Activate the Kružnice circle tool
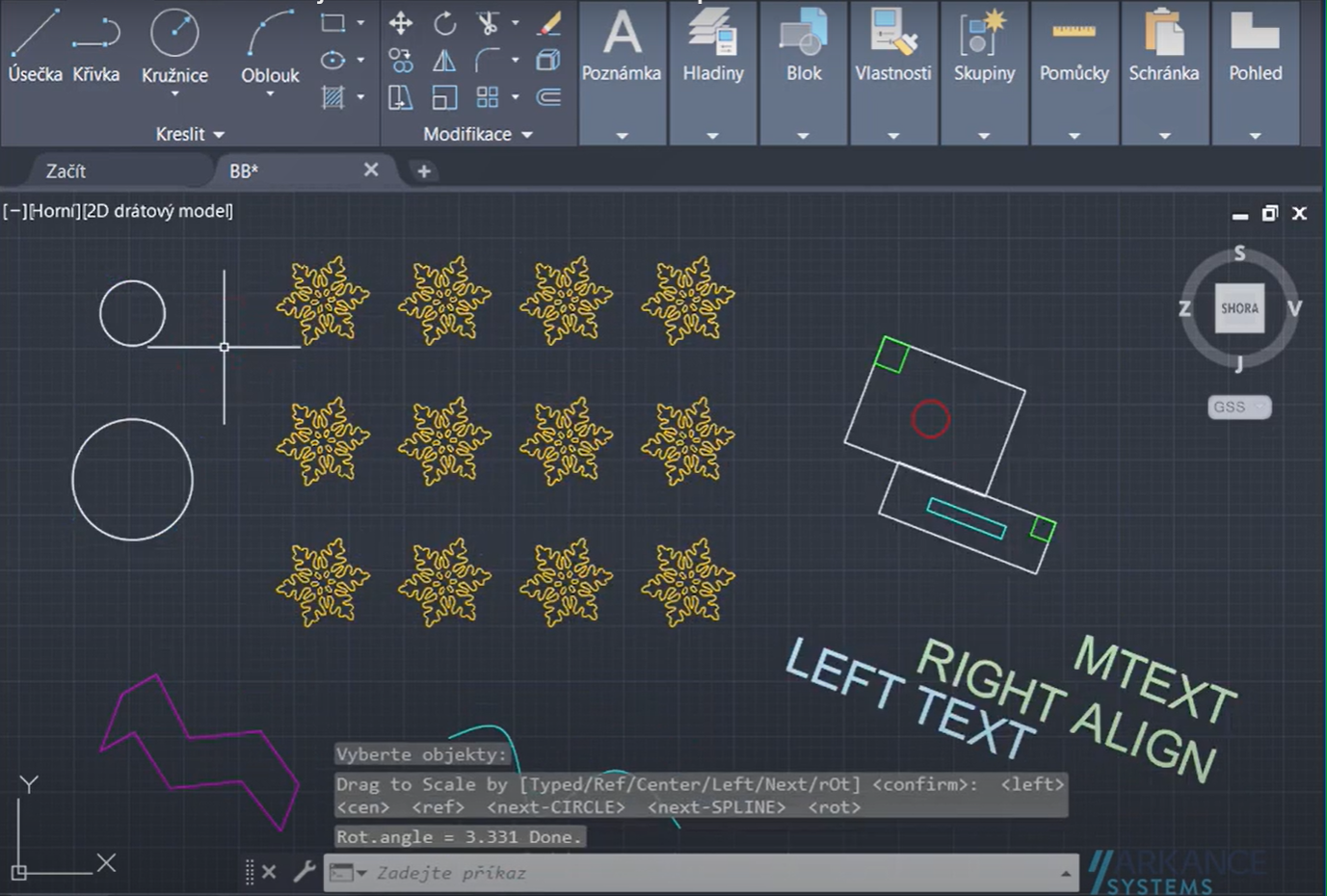The image size is (1327, 896). [174, 43]
